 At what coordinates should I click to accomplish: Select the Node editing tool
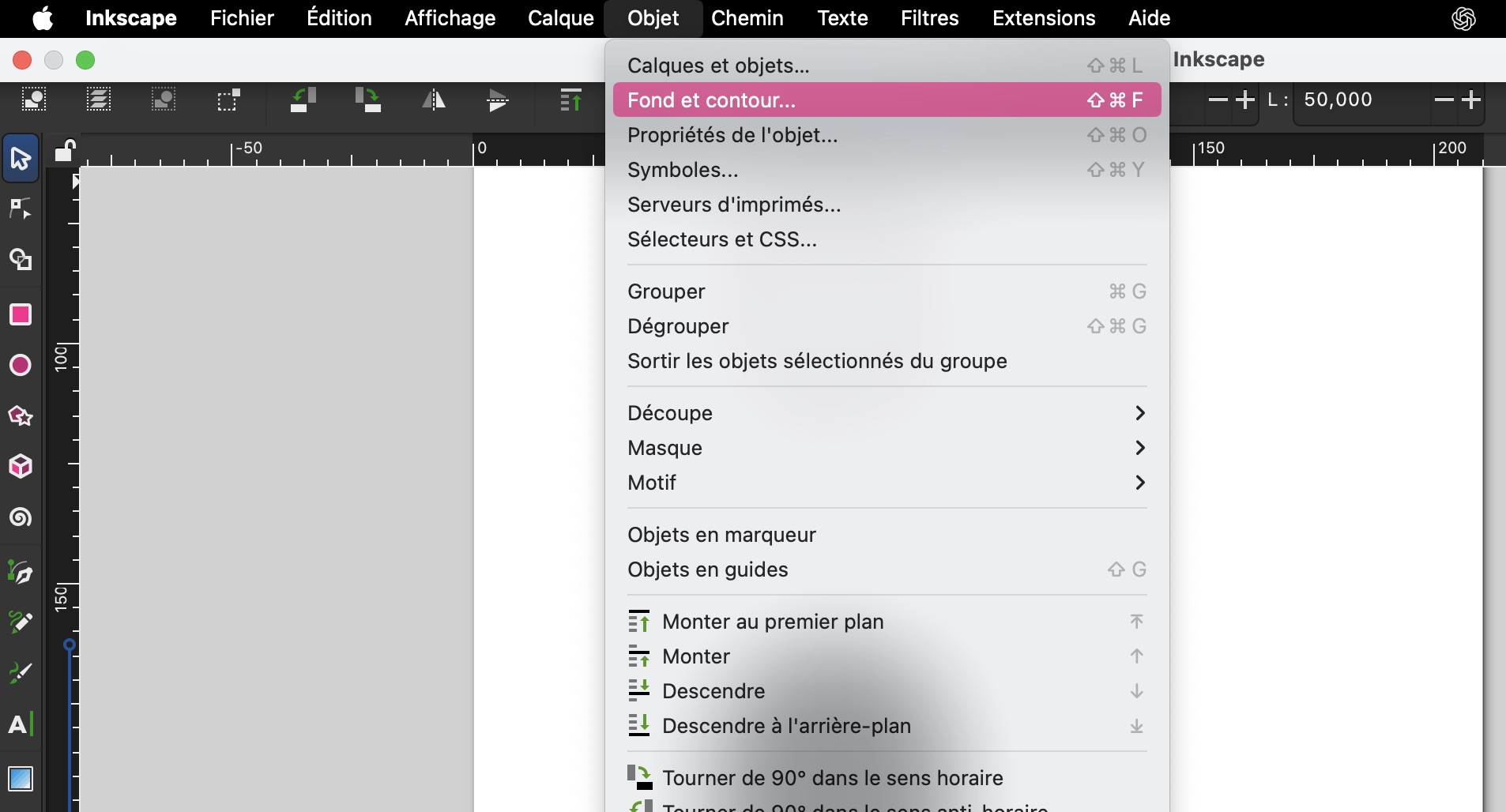(x=21, y=209)
